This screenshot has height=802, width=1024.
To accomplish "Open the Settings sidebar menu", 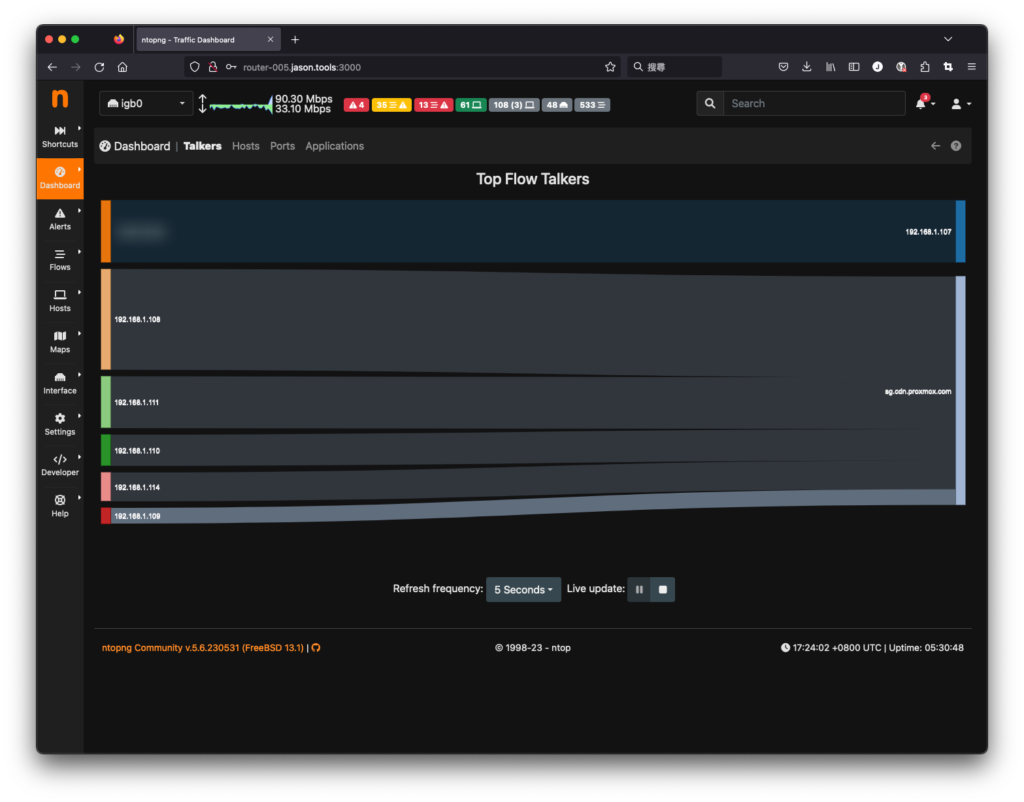I will point(60,424).
